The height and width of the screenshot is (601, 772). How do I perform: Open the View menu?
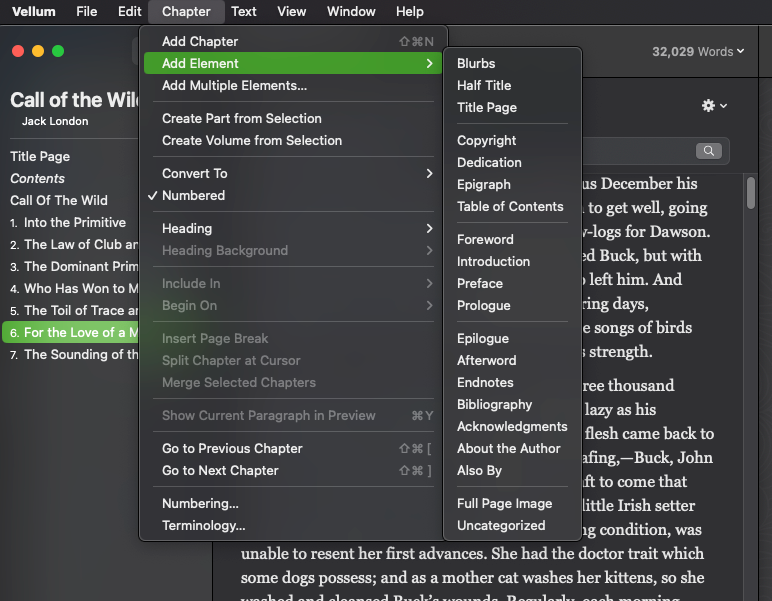pos(291,11)
